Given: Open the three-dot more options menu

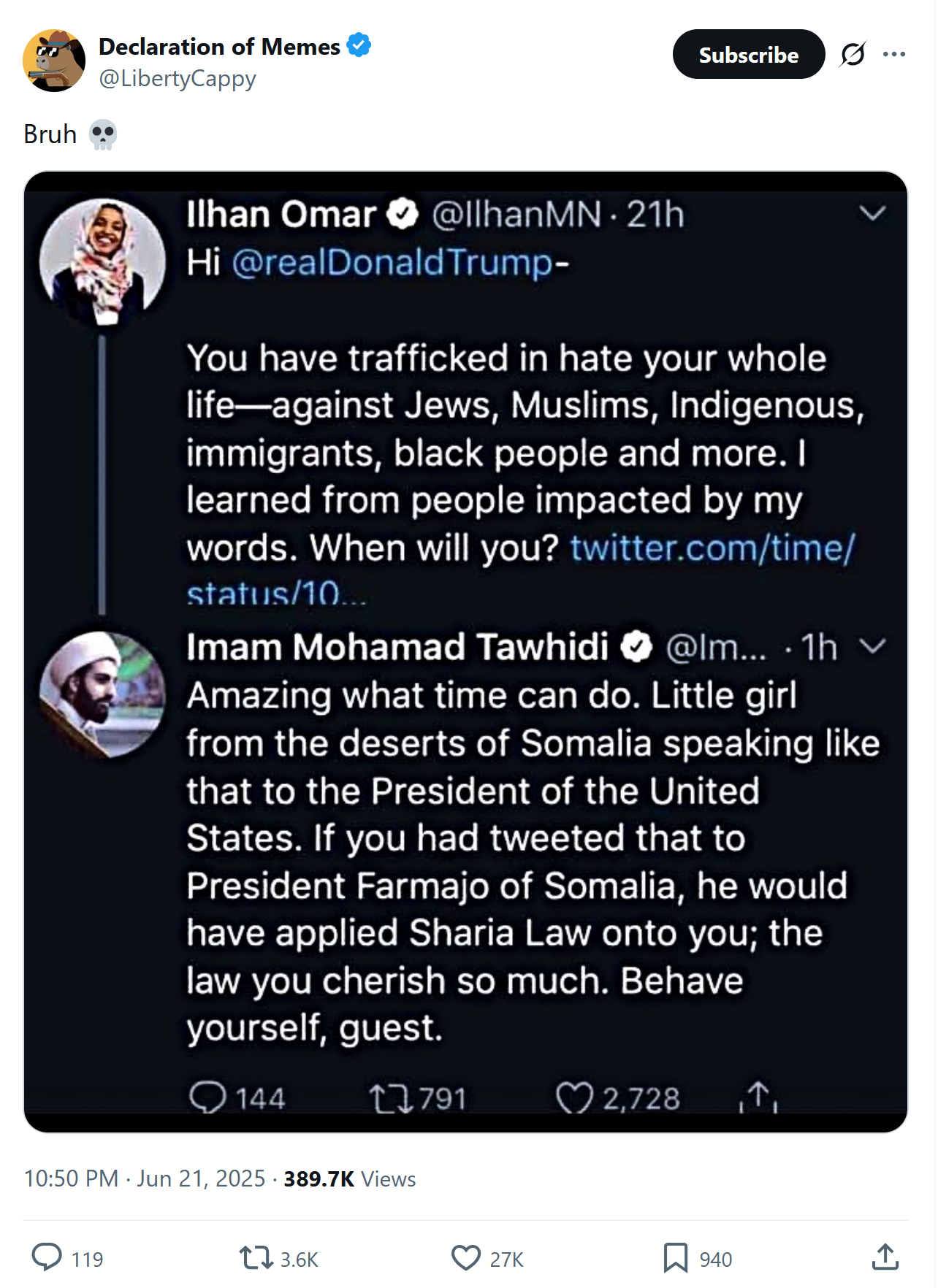Looking at the screenshot, I should [893, 54].
